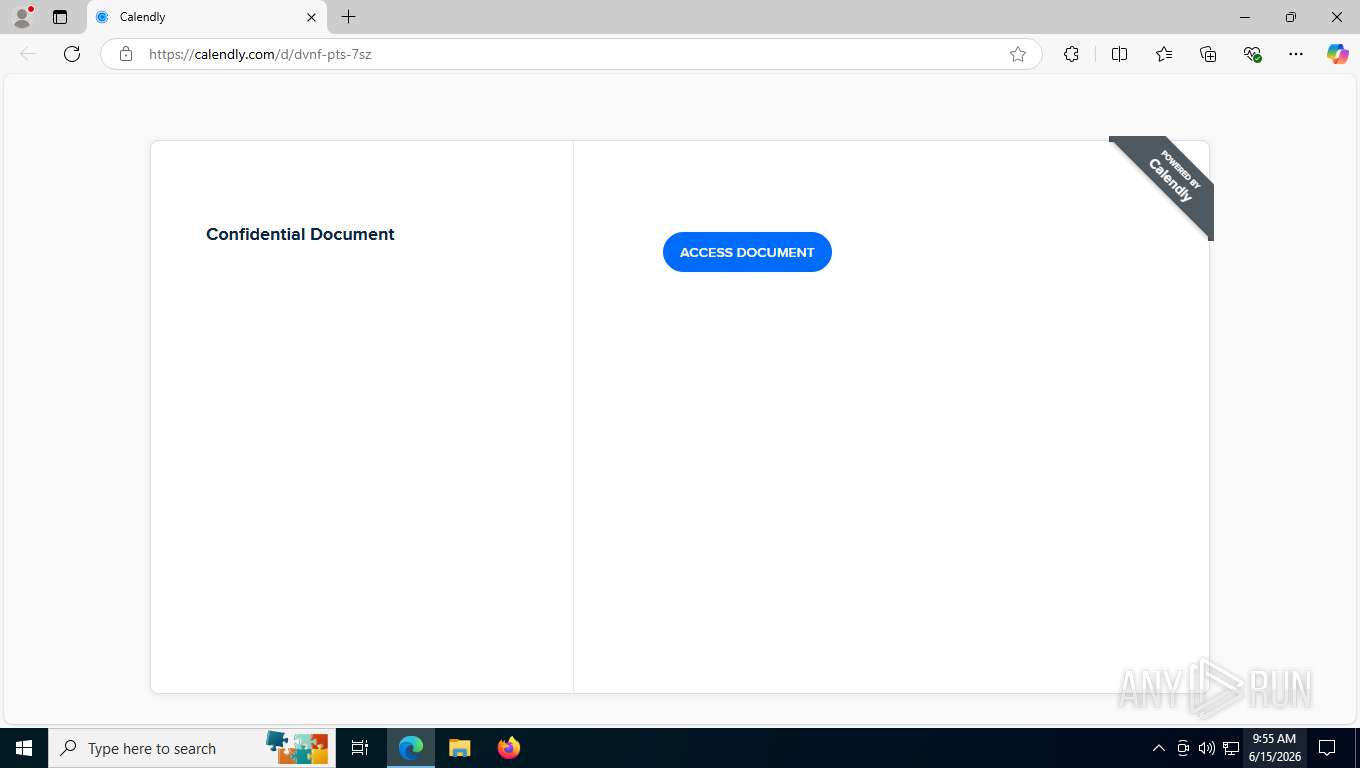
Task: Toggle split screen view
Action: pyautogui.click(x=1119, y=54)
